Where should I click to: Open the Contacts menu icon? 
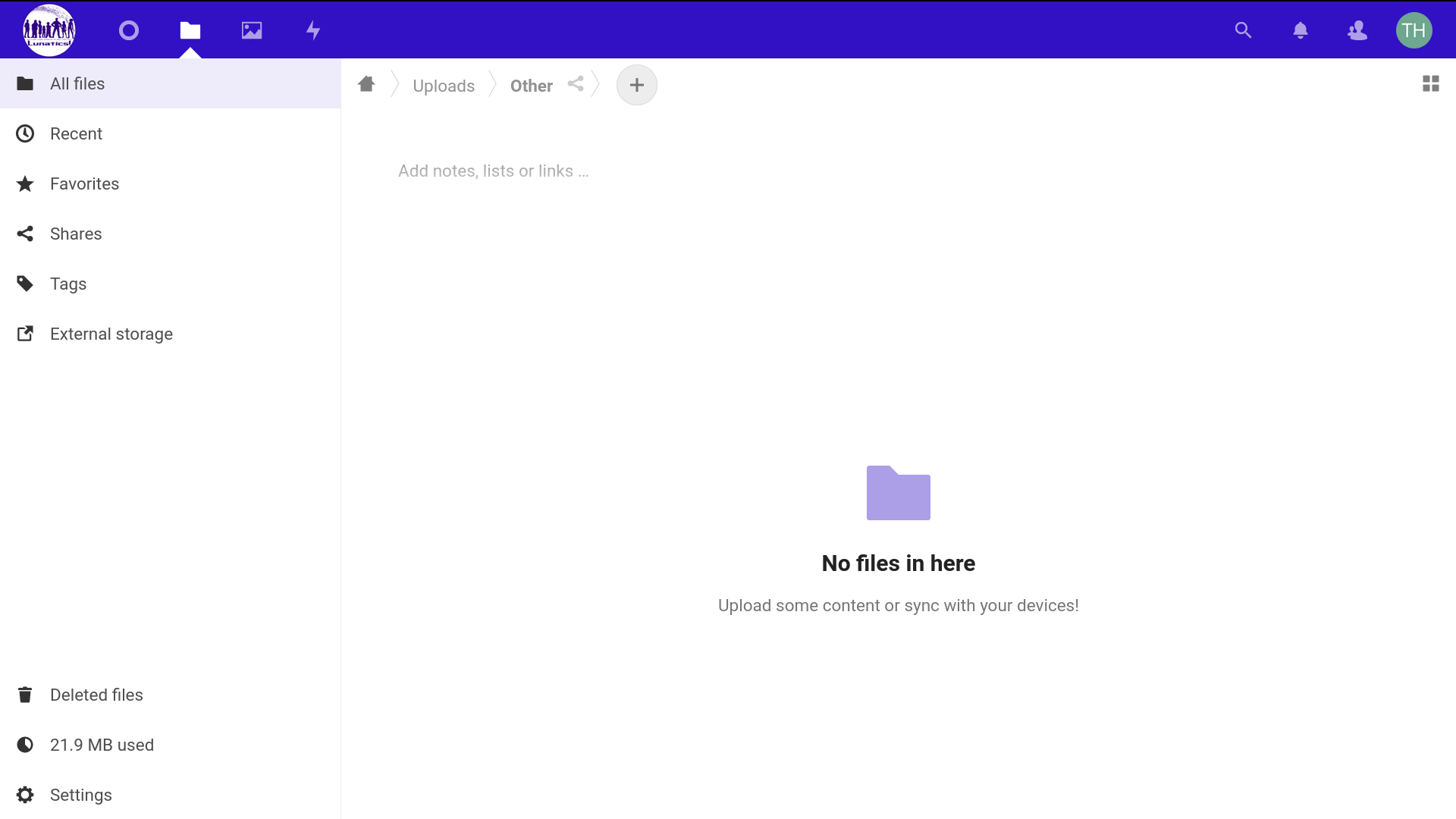pos(1357,30)
